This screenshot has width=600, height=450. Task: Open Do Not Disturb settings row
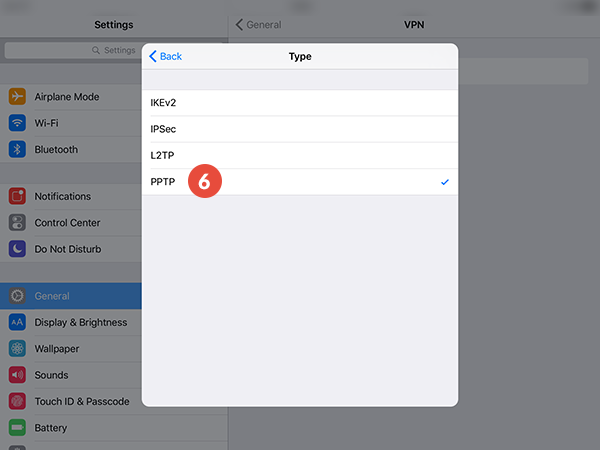(71, 249)
